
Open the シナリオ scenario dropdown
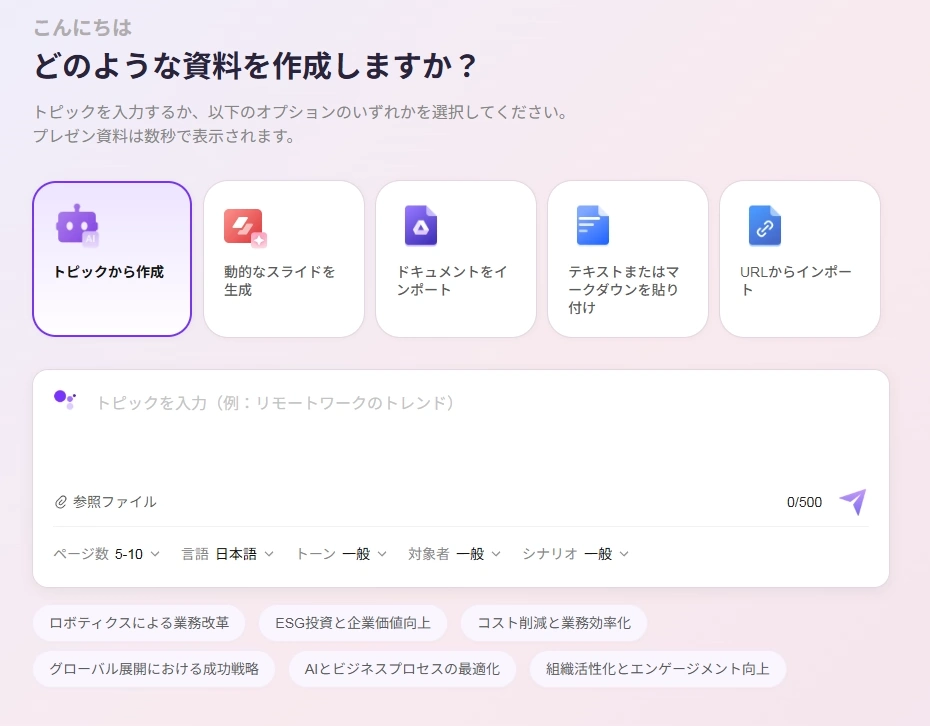tap(575, 554)
